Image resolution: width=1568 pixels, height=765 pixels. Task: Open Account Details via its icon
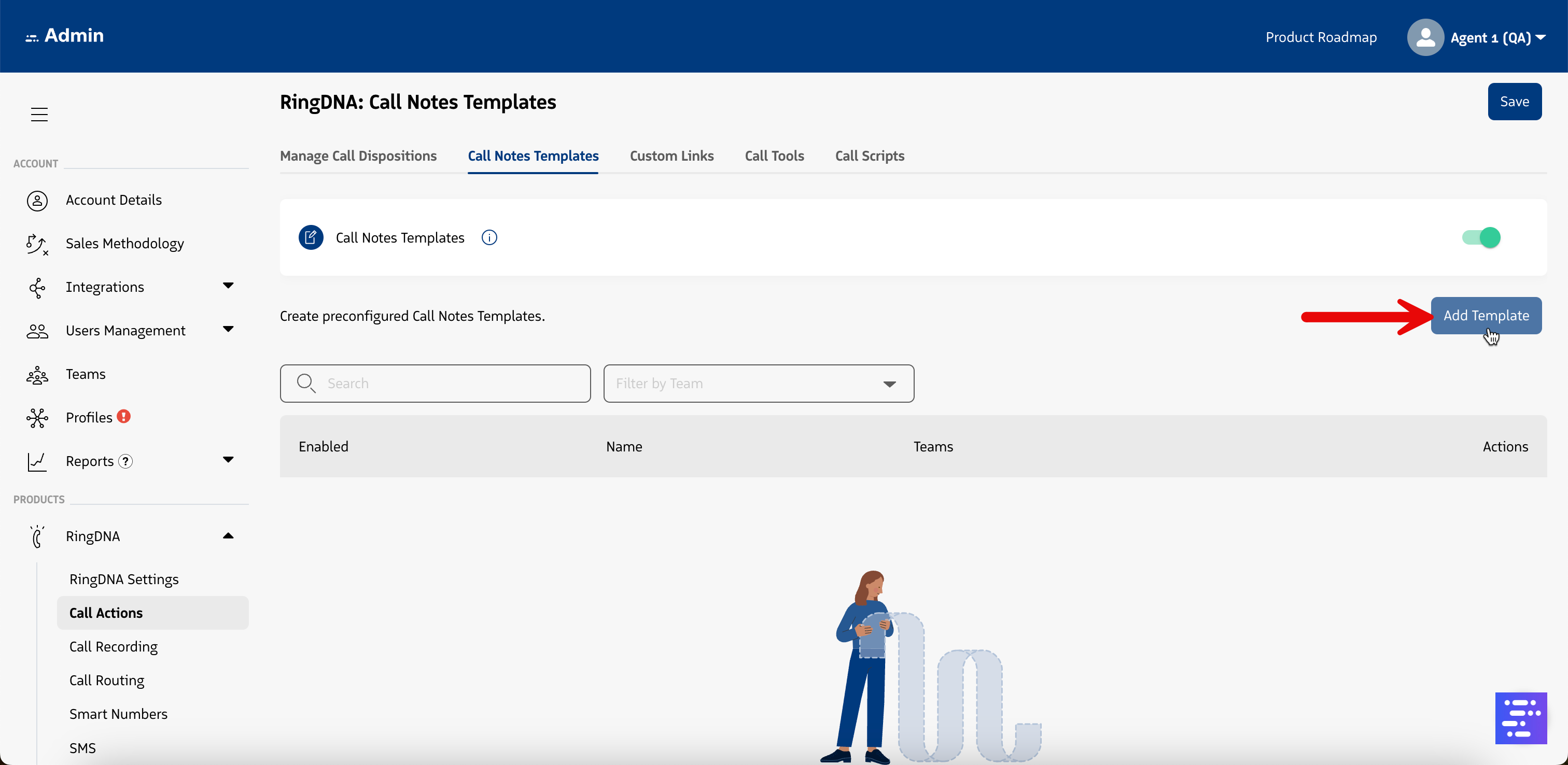37,200
